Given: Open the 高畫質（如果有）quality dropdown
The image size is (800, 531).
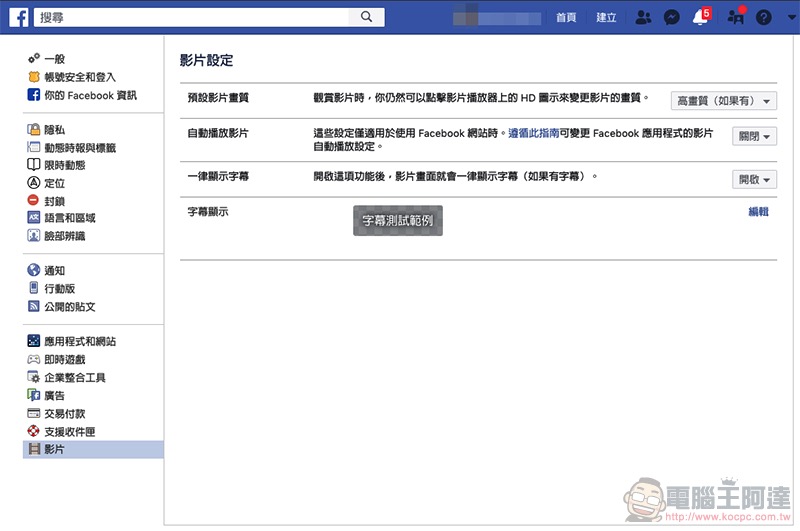Looking at the screenshot, I should point(723,100).
